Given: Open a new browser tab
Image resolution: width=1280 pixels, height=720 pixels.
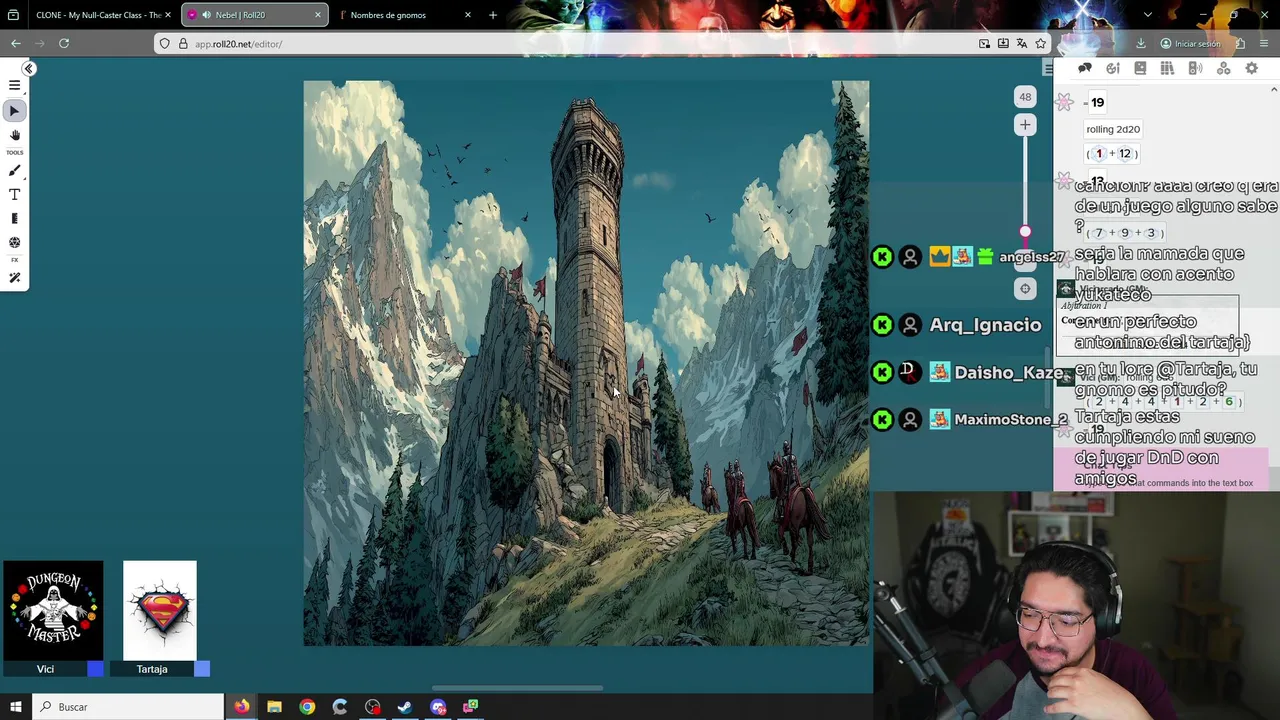Looking at the screenshot, I should tap(493, 15).
